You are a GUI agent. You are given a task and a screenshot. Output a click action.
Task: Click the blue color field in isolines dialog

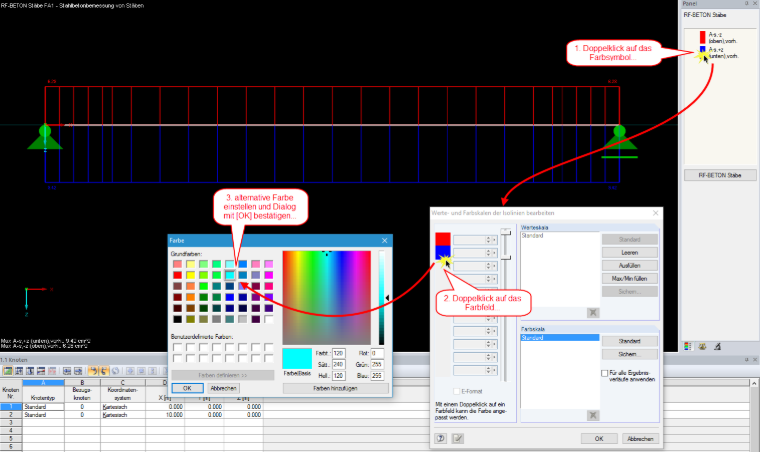point(443,252)
